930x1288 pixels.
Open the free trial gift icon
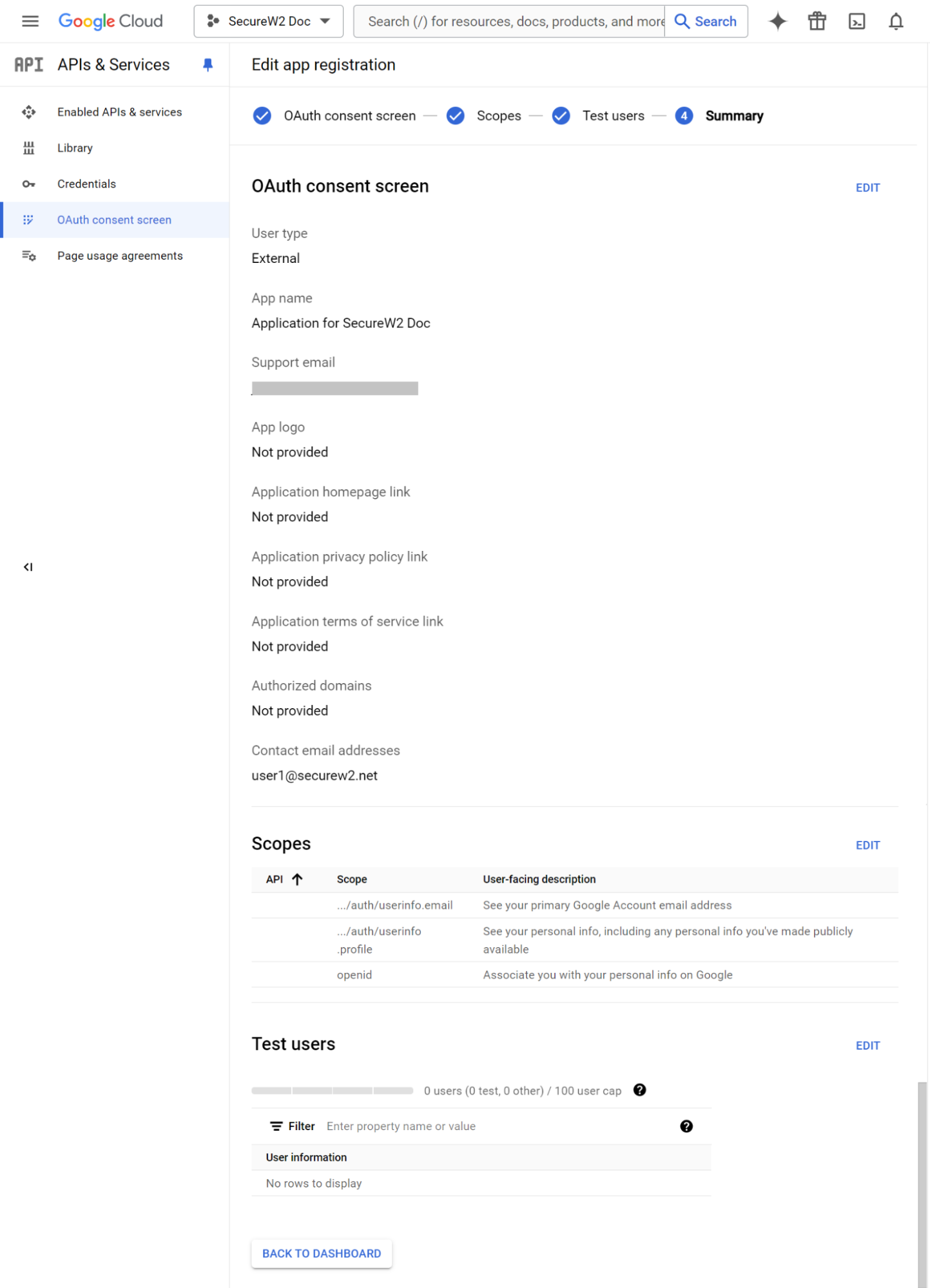click(x=817, y=21)
